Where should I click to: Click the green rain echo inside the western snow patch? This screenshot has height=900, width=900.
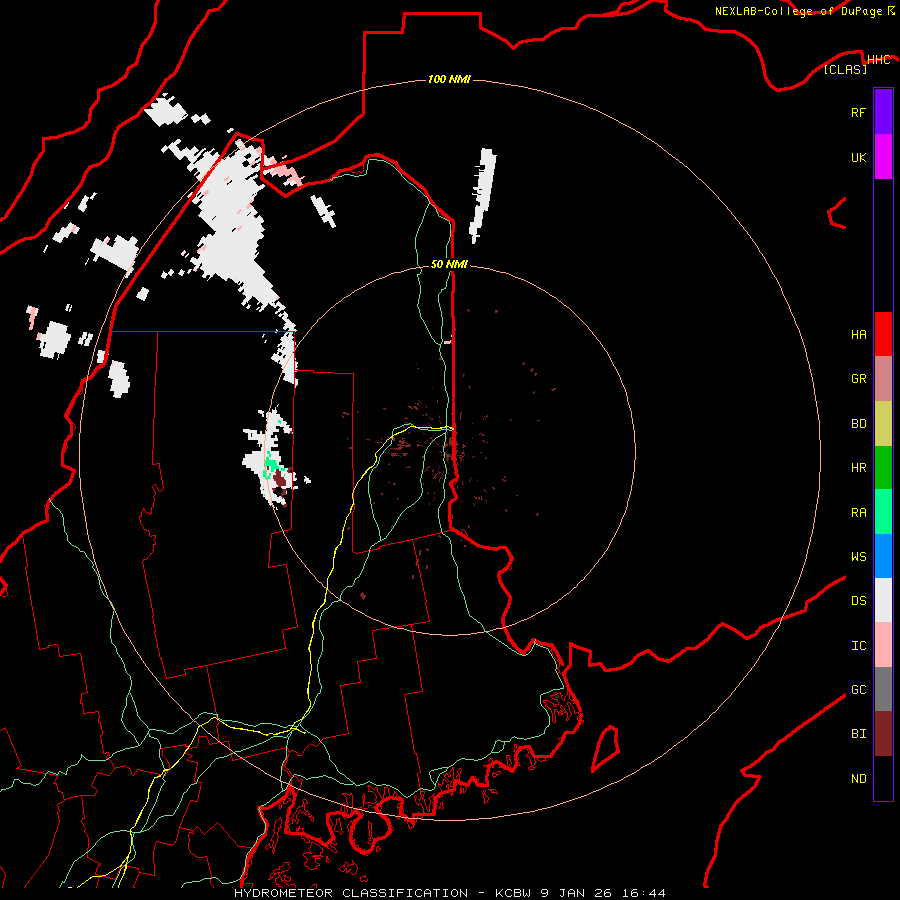[270, 464]
